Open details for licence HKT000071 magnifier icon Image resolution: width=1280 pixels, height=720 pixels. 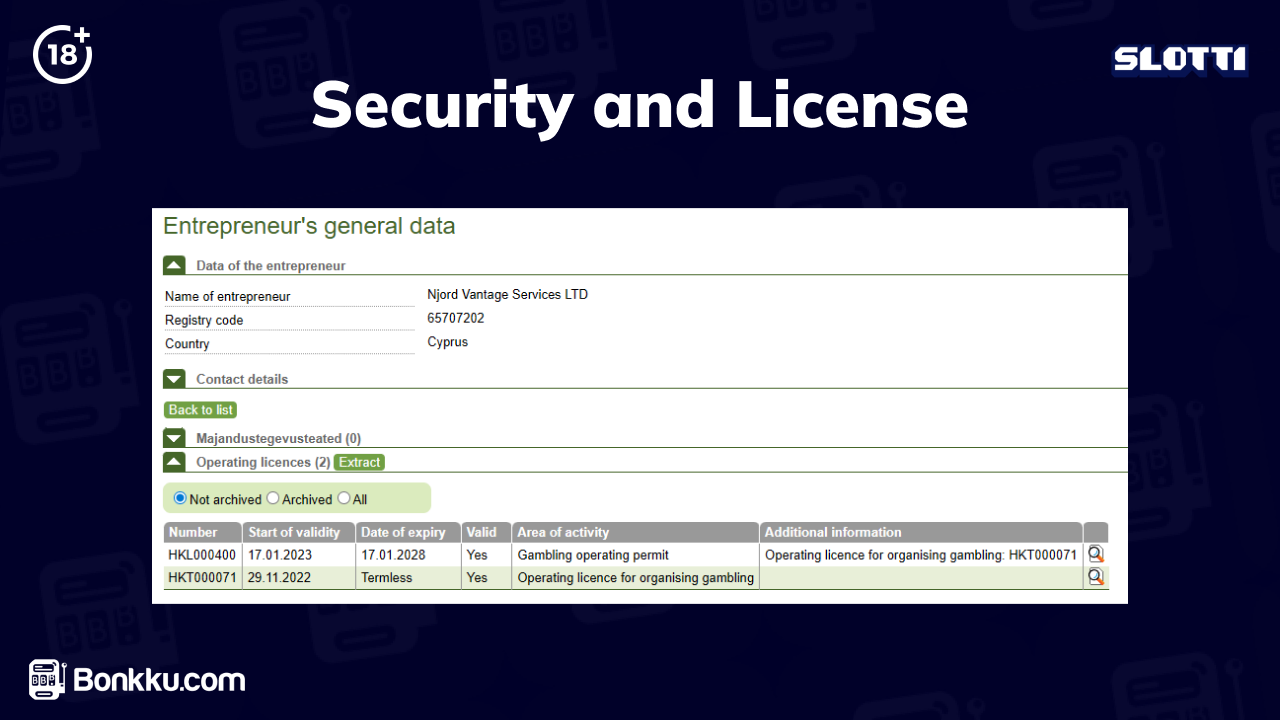click(x=1096, y=577)
